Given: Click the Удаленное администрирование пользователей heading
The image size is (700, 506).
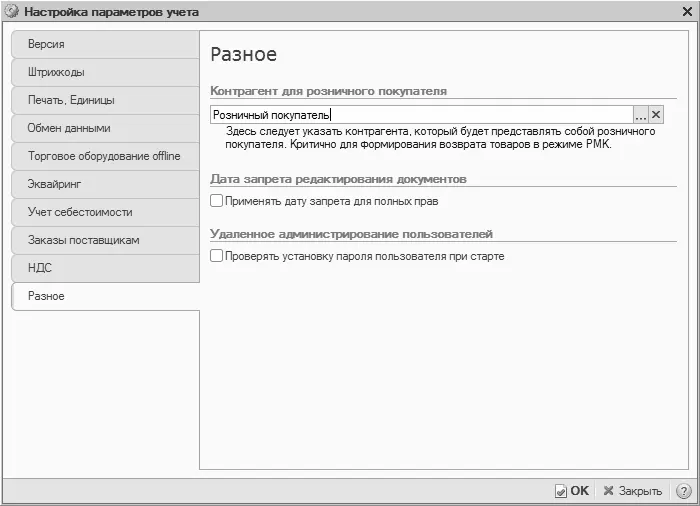Looking at the screenshot, I should pyautogui.click(x=351, y=234).
